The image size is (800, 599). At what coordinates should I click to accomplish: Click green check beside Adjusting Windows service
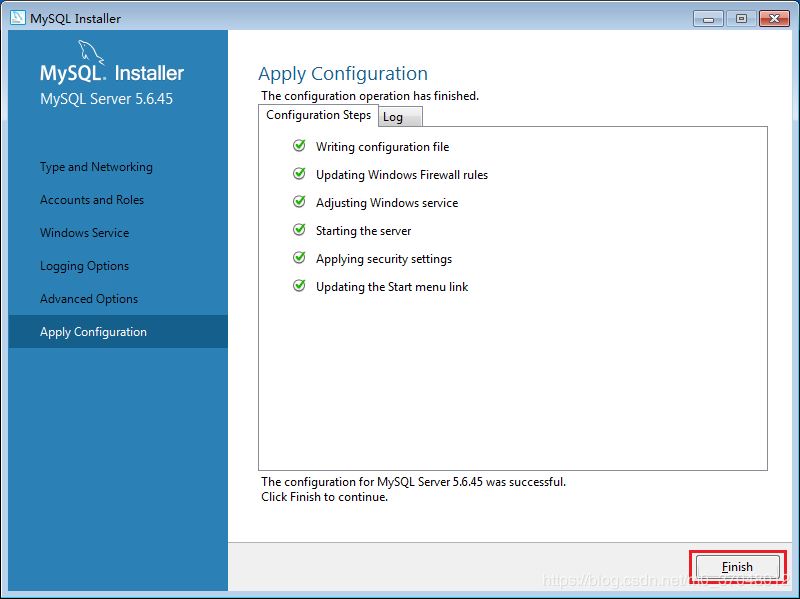point(298,202)
